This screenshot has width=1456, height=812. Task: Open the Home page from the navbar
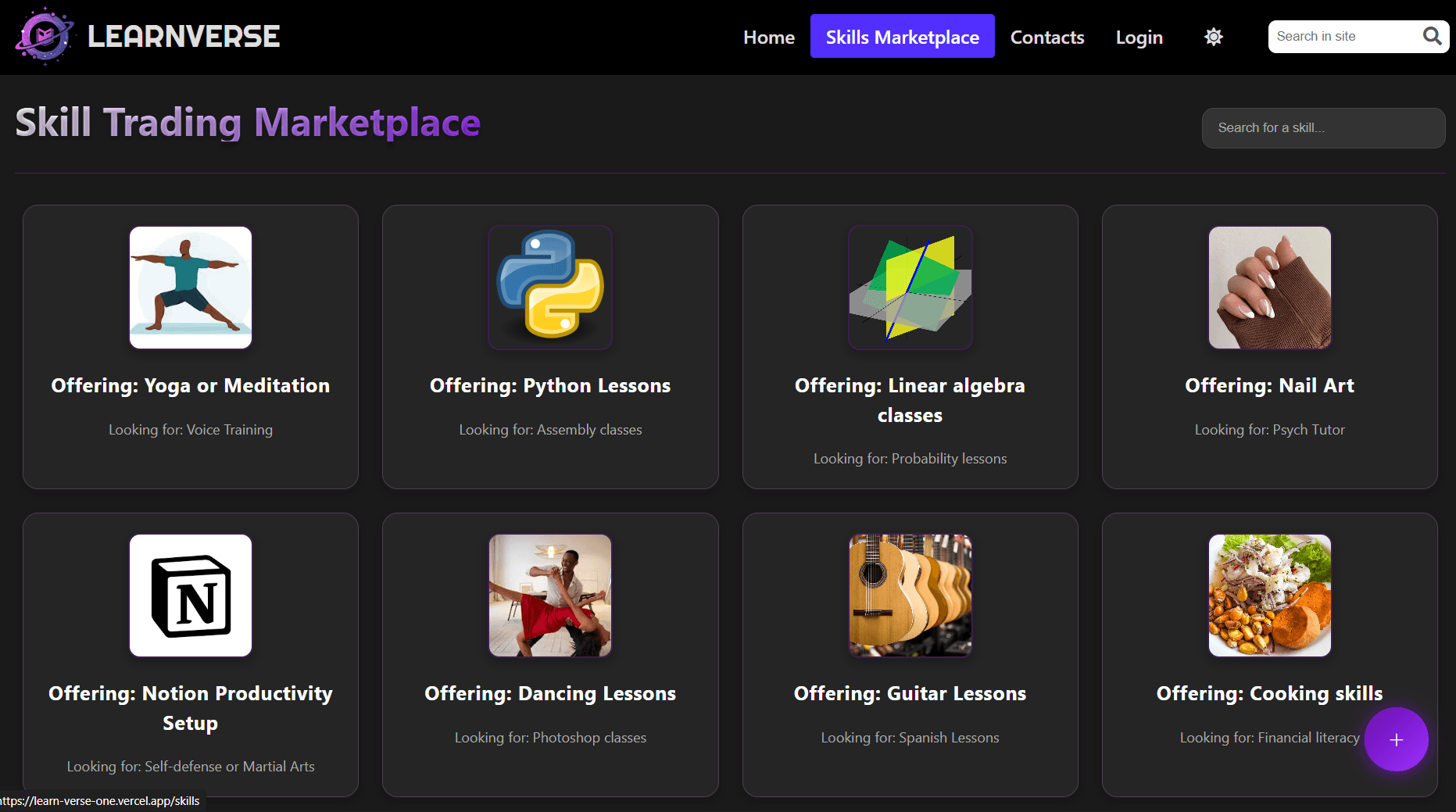(768, 37)
